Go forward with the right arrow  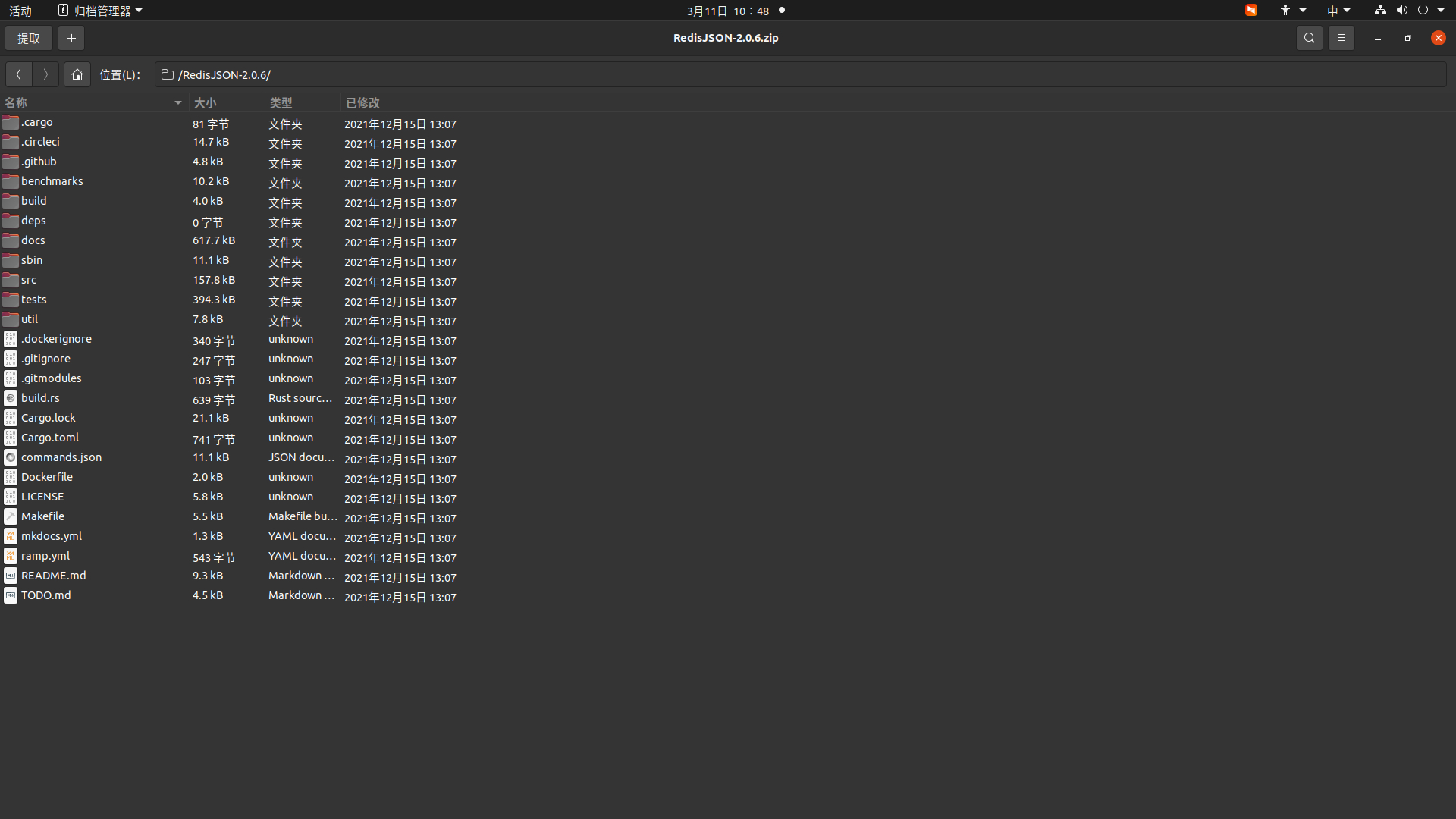tap(45, 74)
